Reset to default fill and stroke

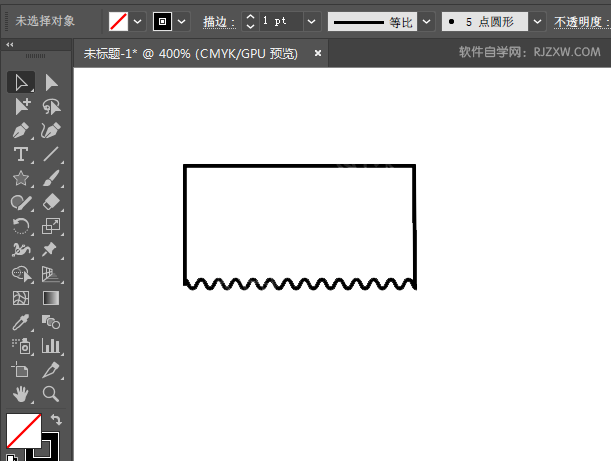(x=10, y=457)
